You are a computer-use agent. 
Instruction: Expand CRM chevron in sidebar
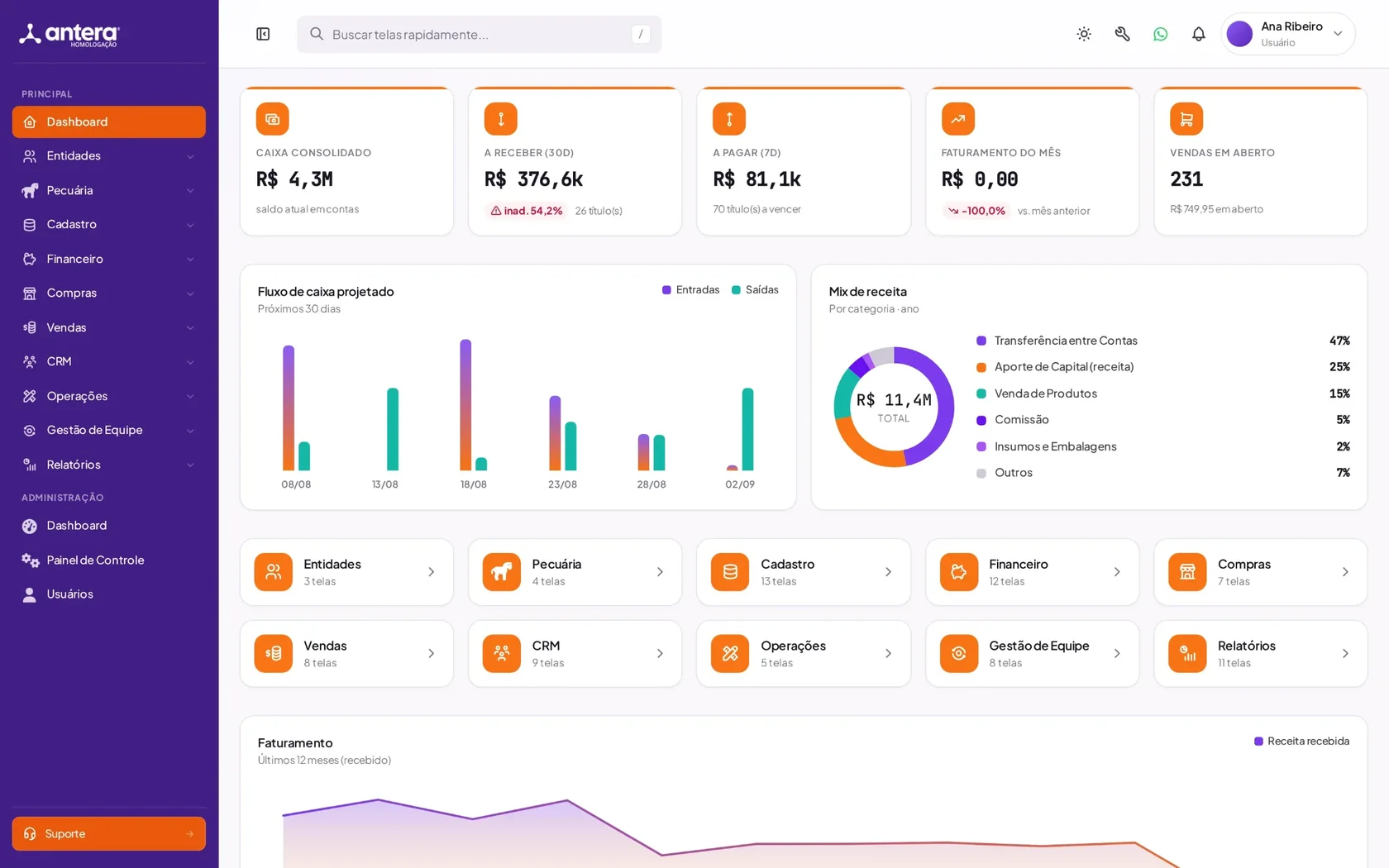click(190, 362)
